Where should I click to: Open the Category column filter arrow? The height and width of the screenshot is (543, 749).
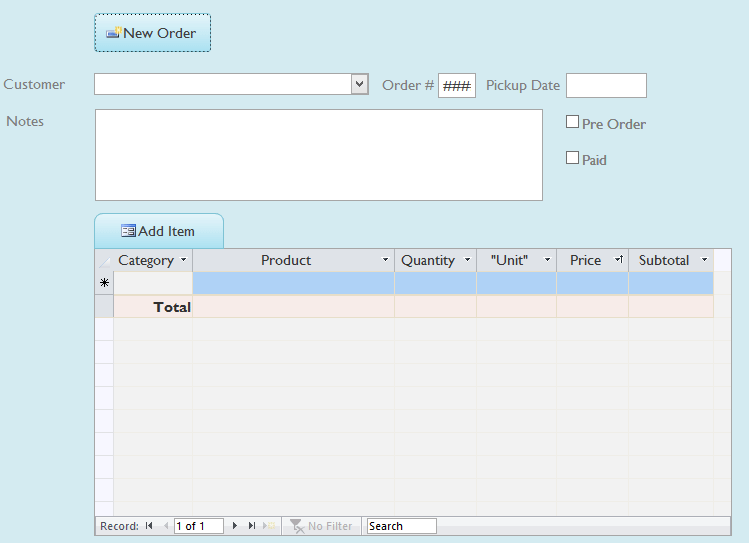(x=183, y=260)
